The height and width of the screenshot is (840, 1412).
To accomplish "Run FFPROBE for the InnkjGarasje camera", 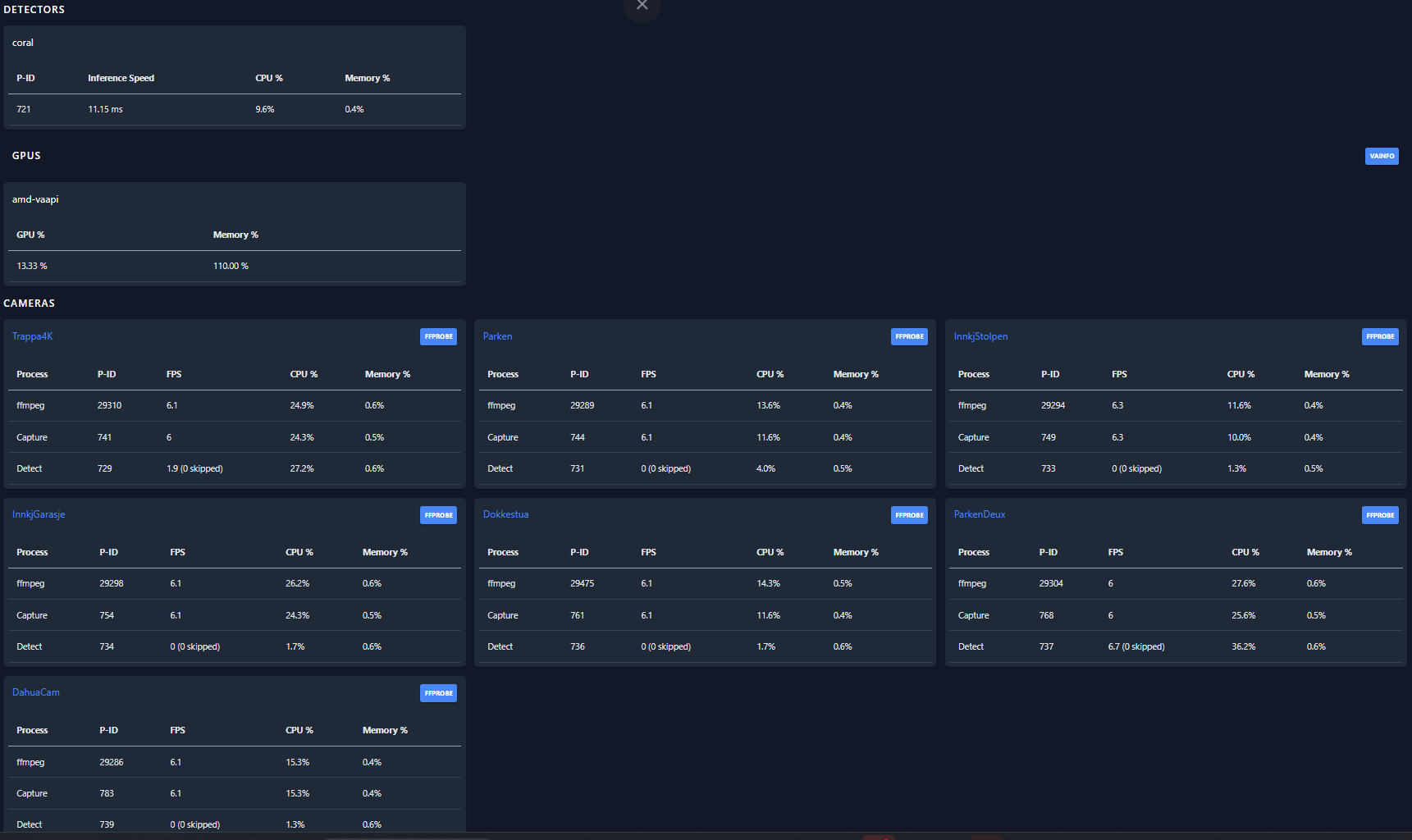I will (438, 515).
